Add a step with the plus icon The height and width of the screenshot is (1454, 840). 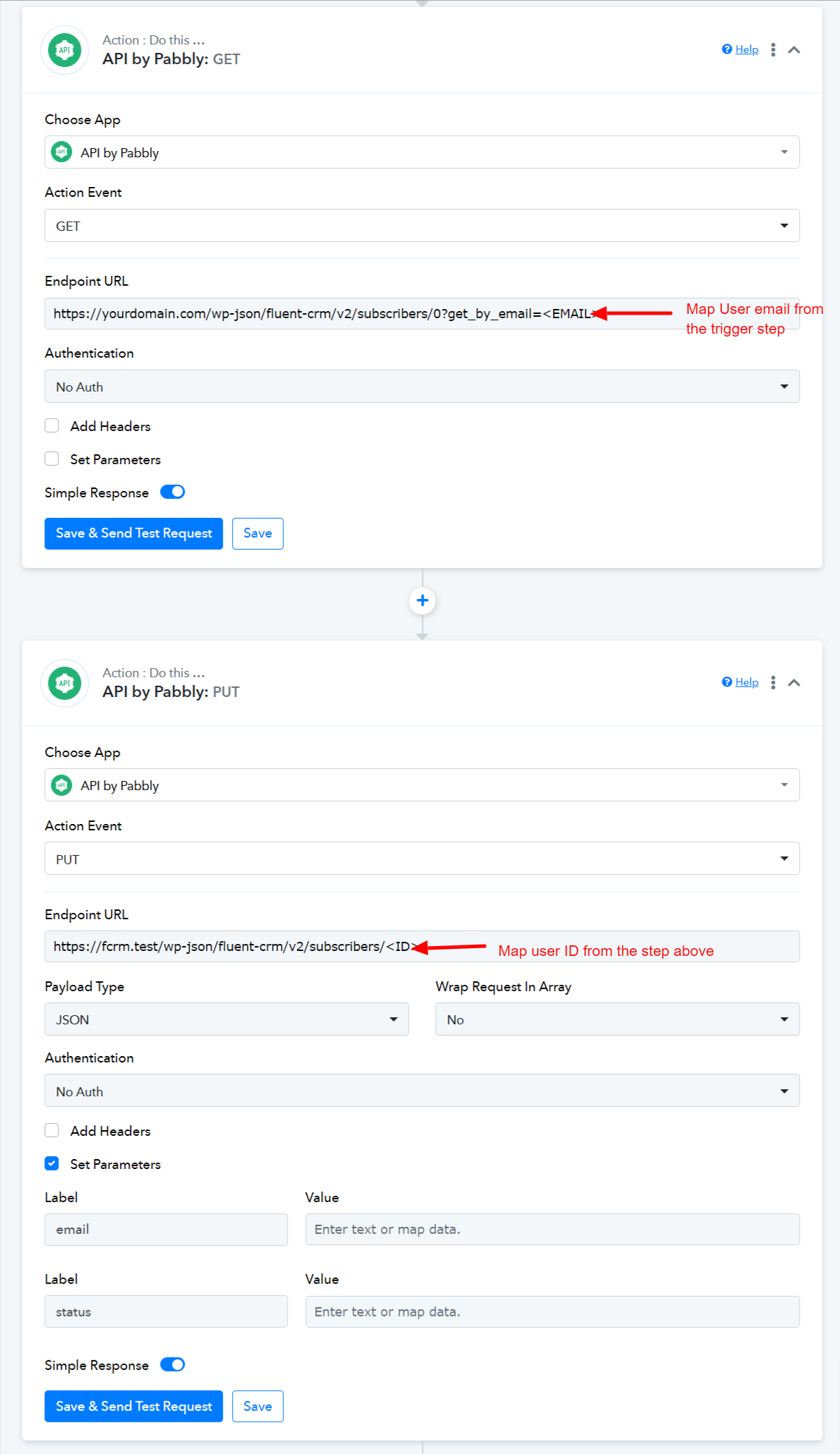[x=422, y=601]
